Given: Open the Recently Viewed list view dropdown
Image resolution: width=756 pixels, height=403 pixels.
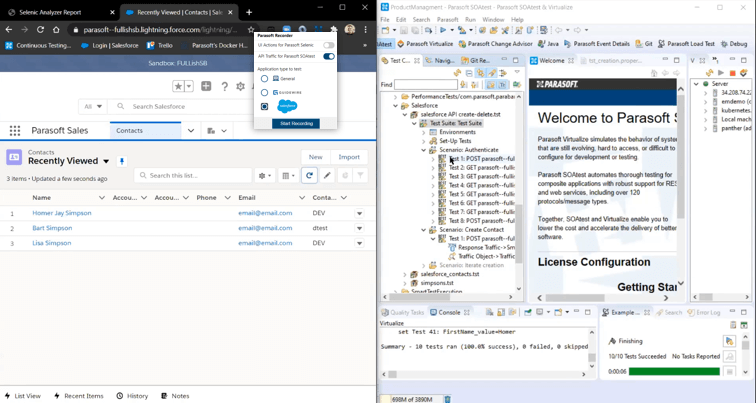Looking at the screenshot, I should point(106,161).
